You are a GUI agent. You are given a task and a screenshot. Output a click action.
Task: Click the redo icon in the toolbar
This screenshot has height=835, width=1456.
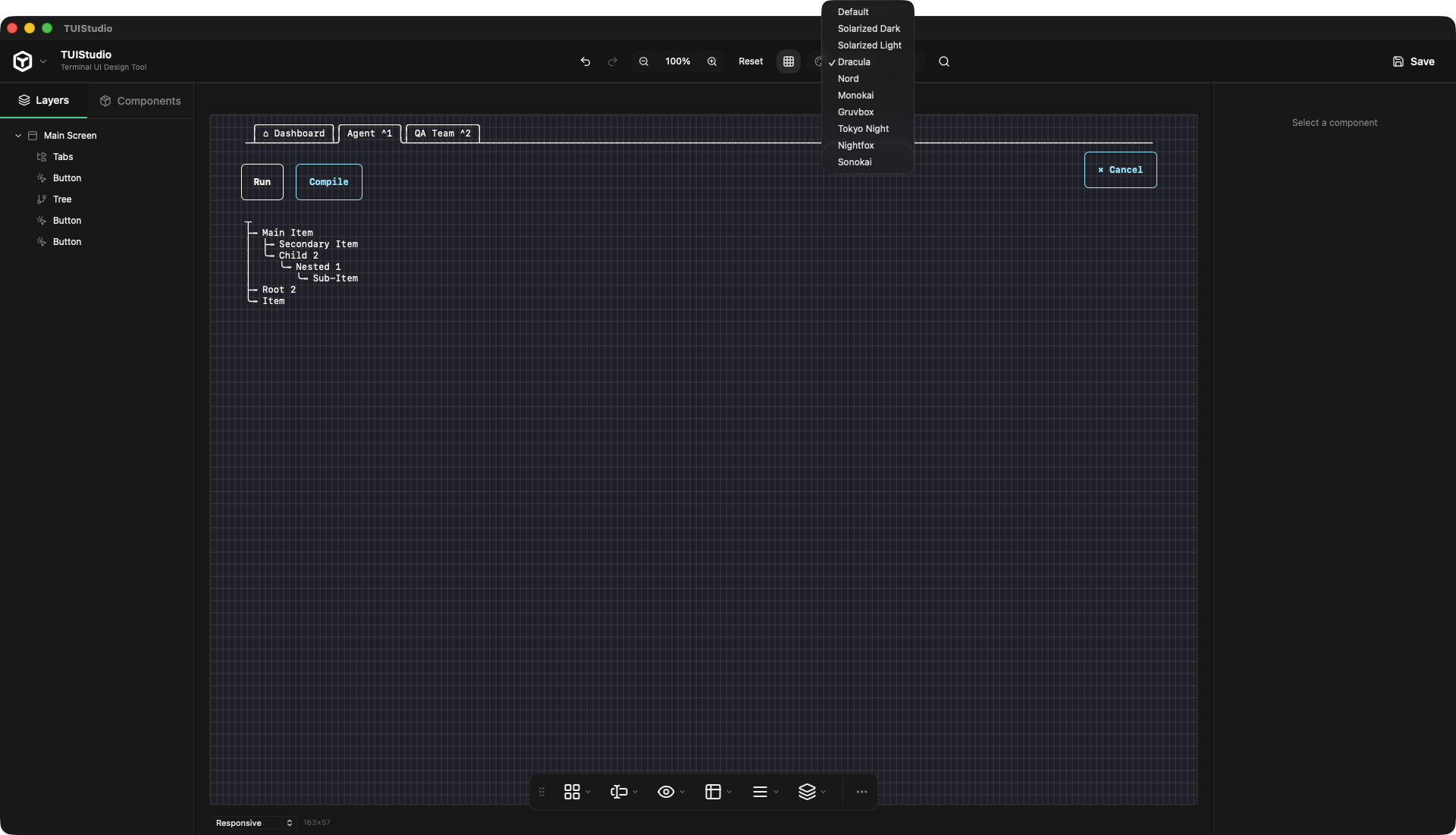tap(613, 61)
